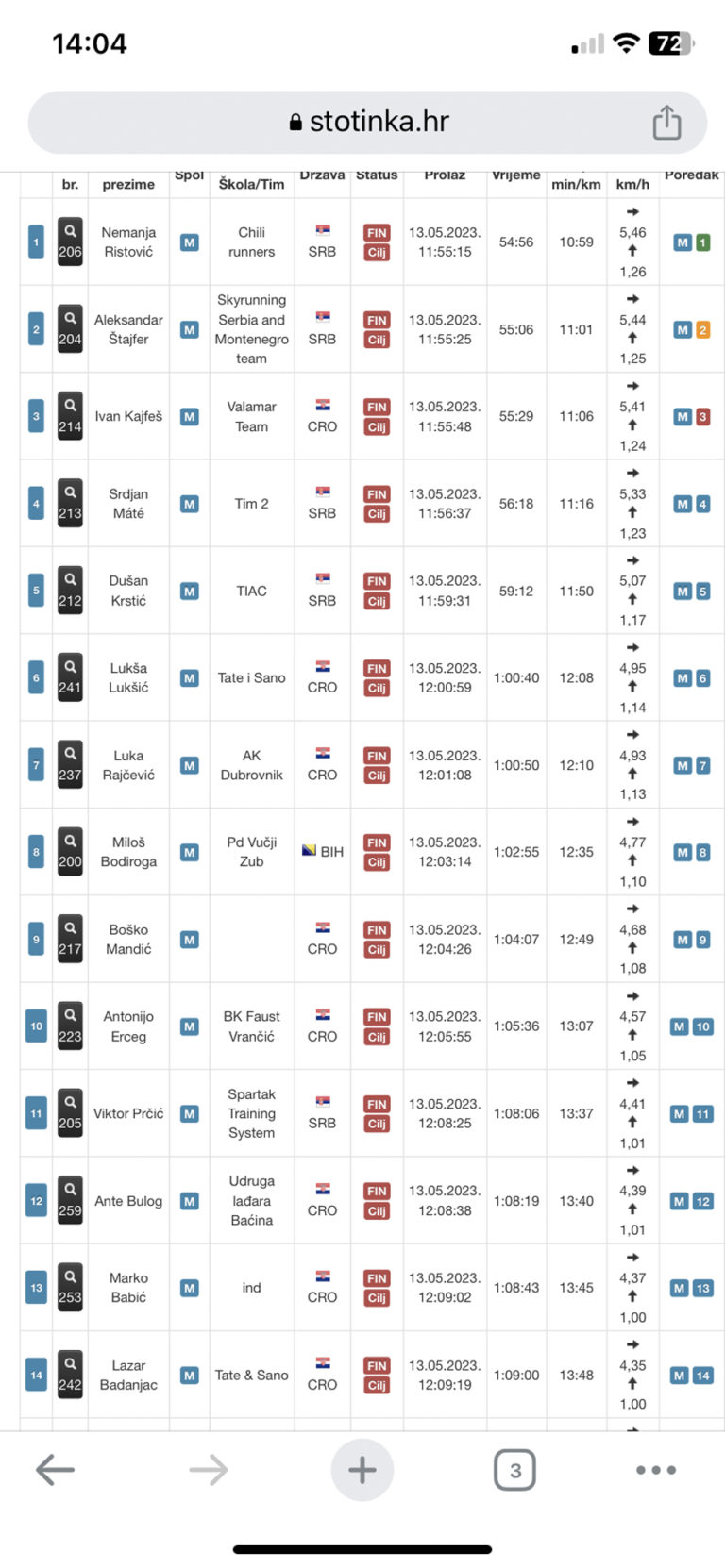This screenshot has width=725, height=1568.
Task: Select the name Nemanja Ristović
Action: [128, 242]
